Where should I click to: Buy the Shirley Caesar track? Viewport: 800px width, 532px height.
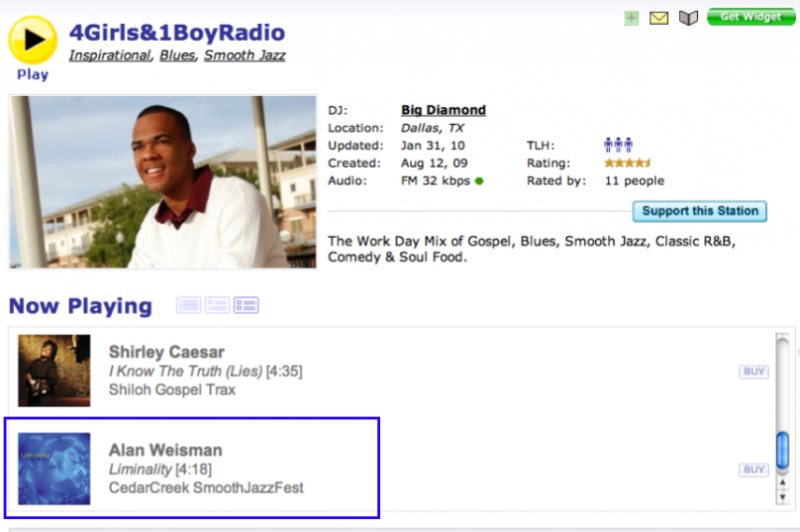[754, 371]
